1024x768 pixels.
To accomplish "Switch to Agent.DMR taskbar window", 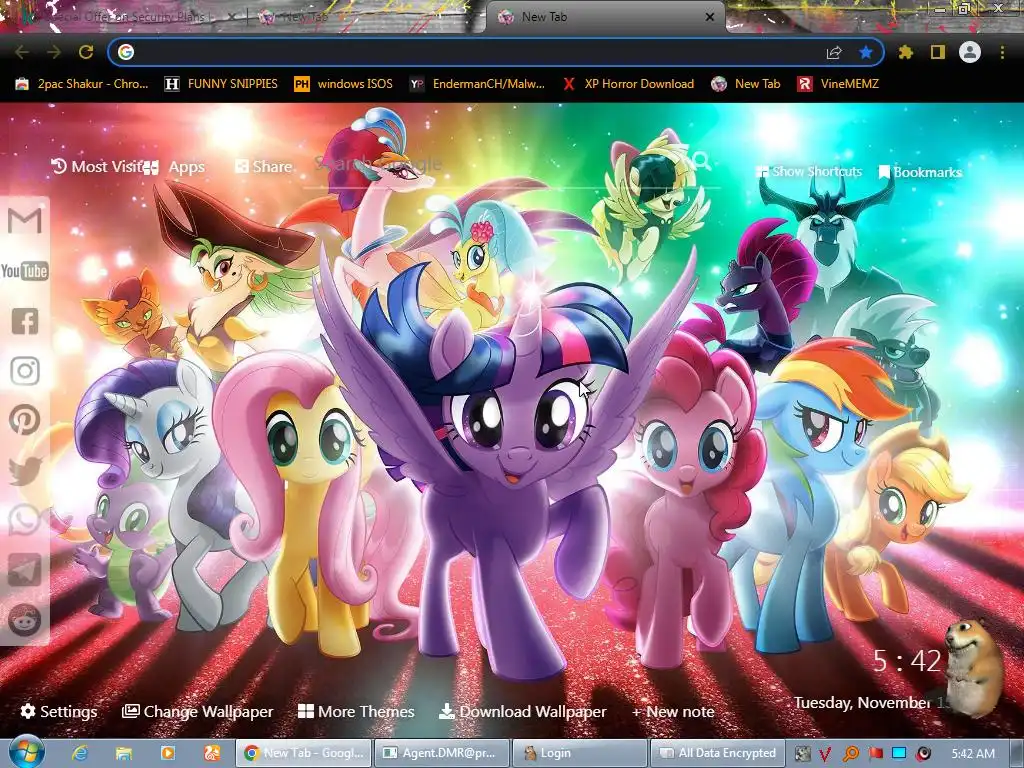I will pos(441,753).
